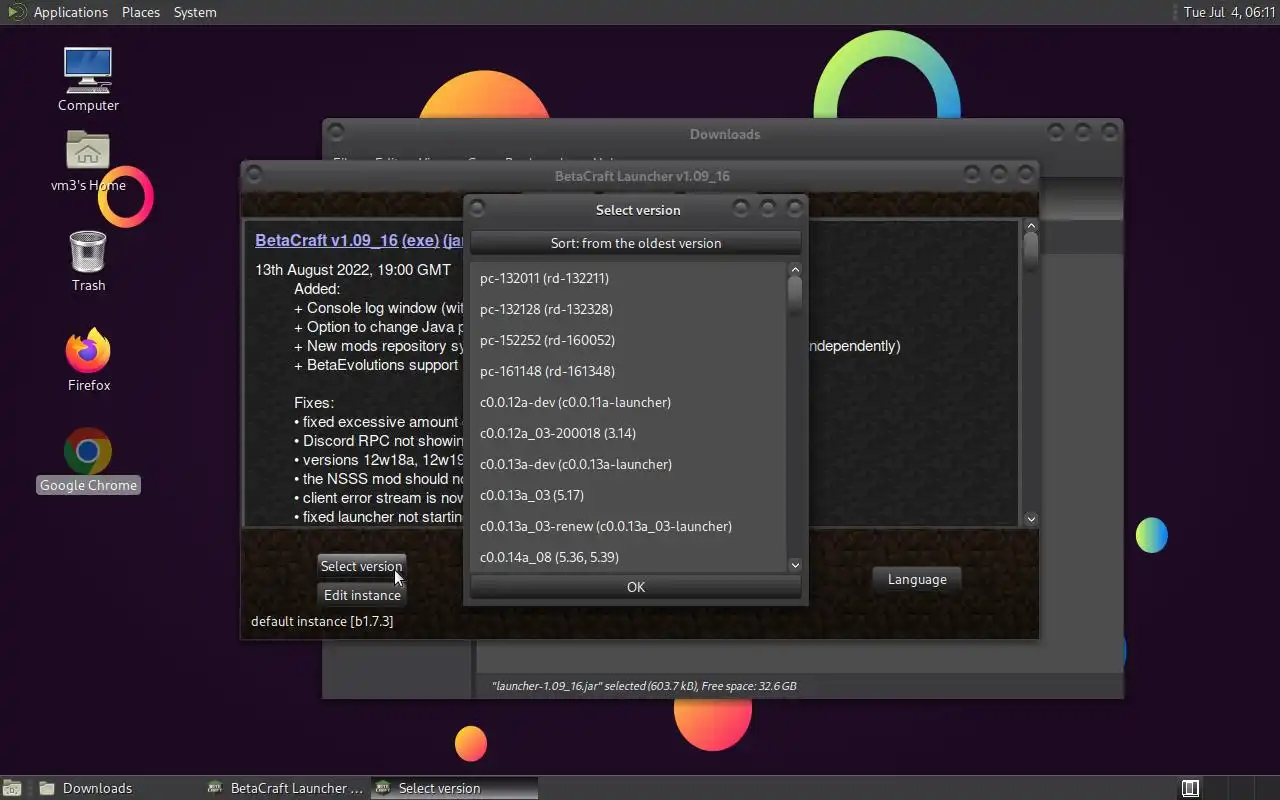Click version list scroll-down arrow
The image size is (1280, 800).
coord(795,565)
